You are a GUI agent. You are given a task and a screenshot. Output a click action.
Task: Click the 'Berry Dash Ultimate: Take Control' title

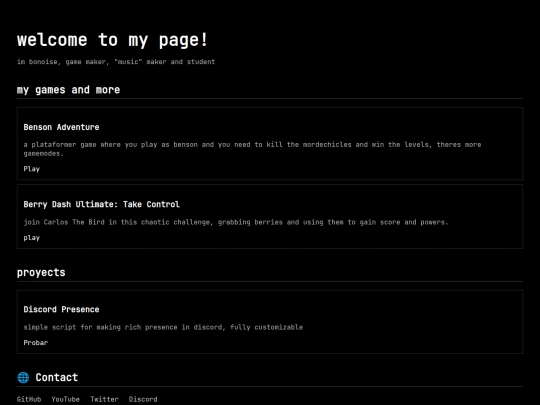pyautogui.click(x=102, y=204)
